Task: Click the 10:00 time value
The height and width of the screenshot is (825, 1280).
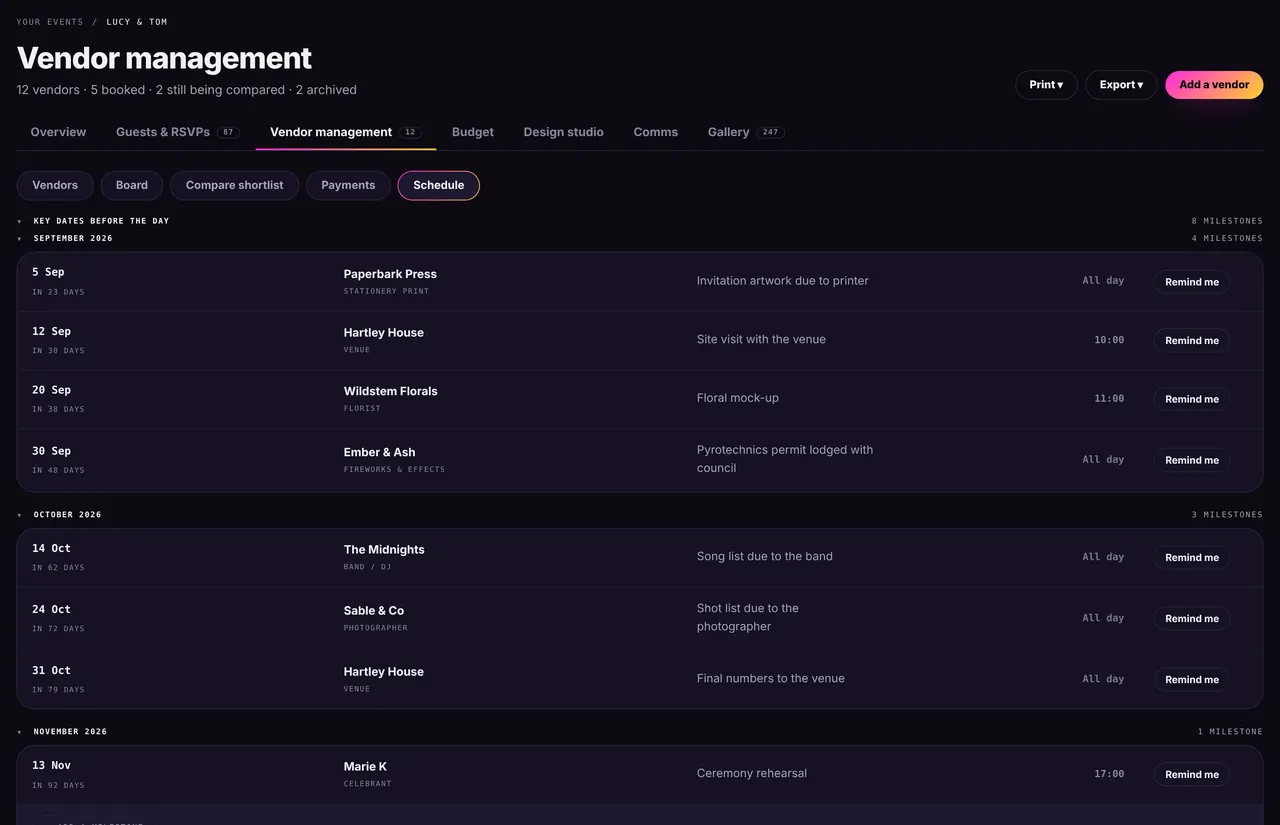Action: [1109, 340]
